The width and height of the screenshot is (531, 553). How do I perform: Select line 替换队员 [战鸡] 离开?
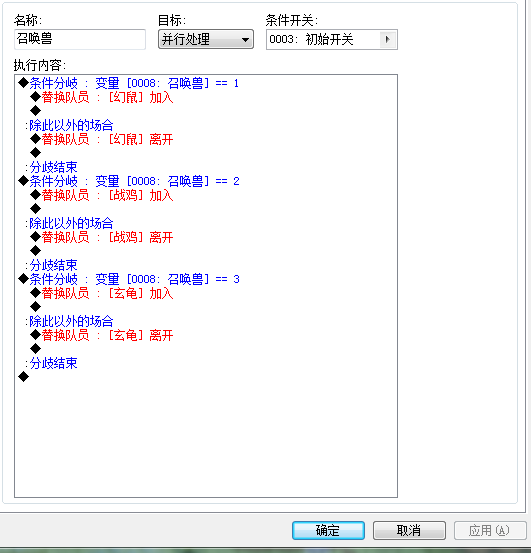point(102,237)
